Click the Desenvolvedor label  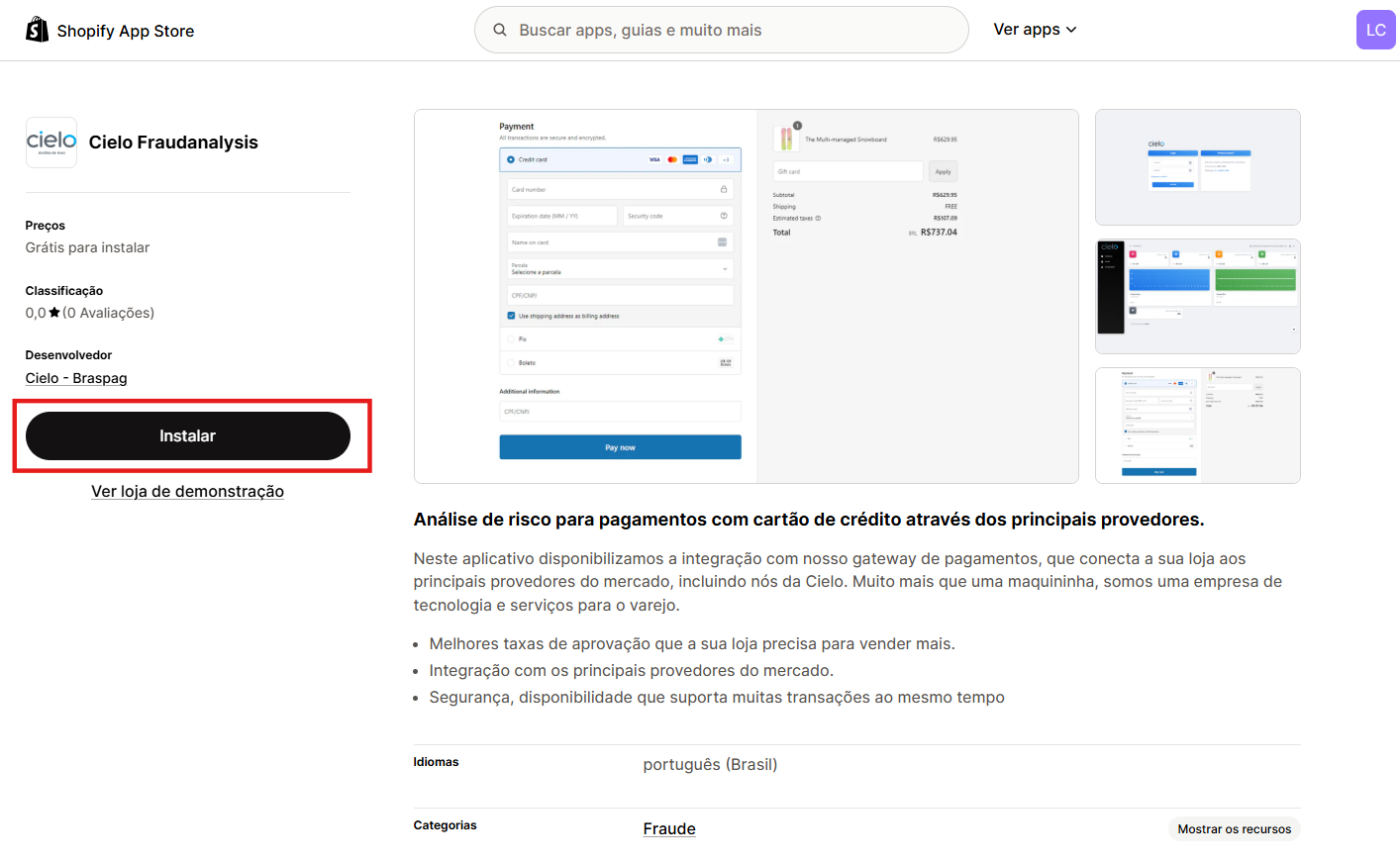69,355
